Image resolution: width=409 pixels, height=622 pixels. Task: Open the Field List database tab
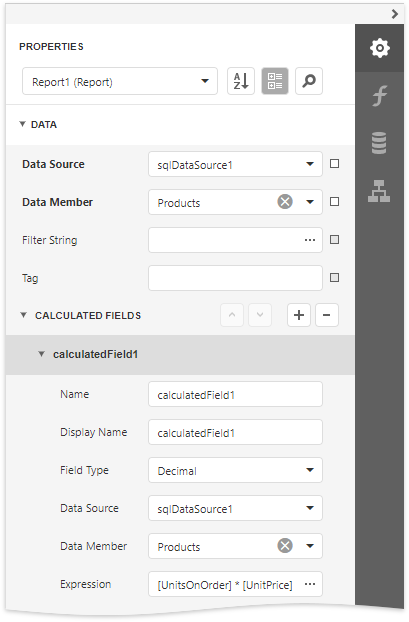point(379,143)
